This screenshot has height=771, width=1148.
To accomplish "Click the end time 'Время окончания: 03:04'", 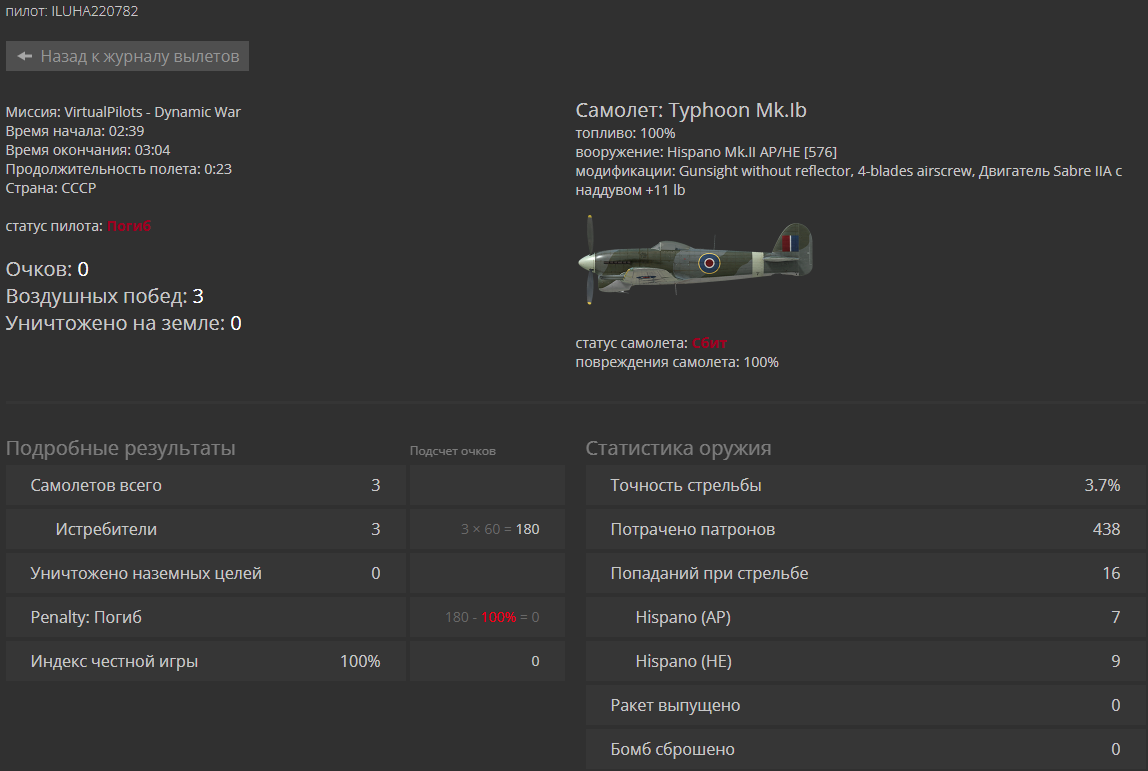I will 88,150.
